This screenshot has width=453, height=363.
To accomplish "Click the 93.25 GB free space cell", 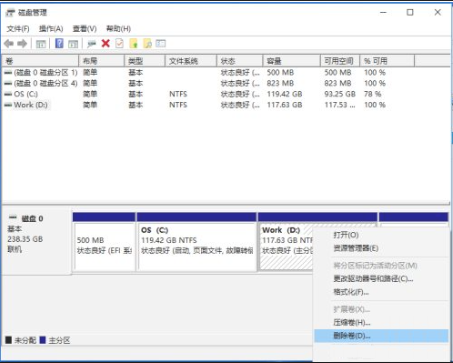I will 340,94.
